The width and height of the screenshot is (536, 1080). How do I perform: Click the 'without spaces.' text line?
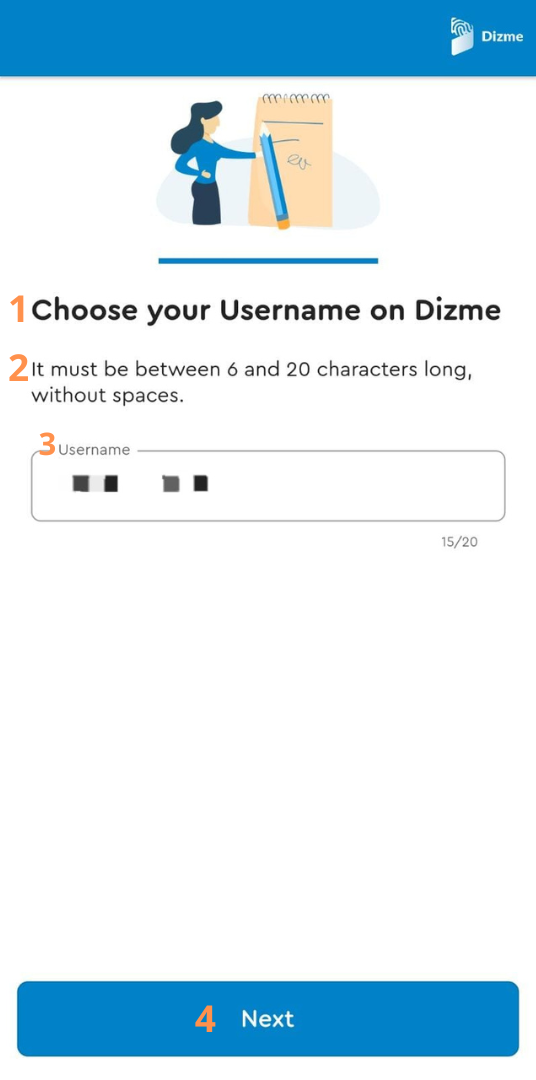pyautogui.click(x=107, y=397)
